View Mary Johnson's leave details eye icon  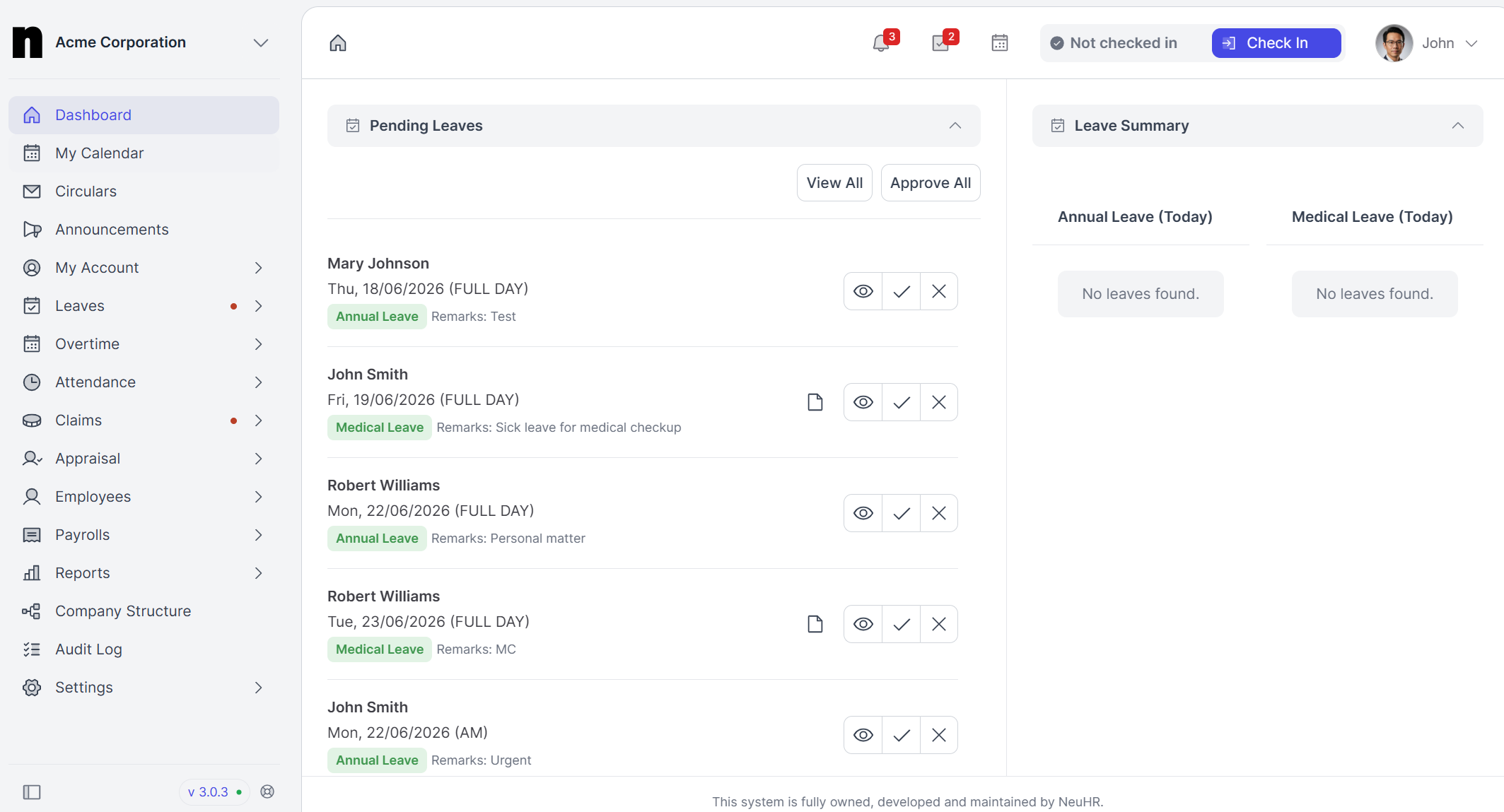click(863, 291)
